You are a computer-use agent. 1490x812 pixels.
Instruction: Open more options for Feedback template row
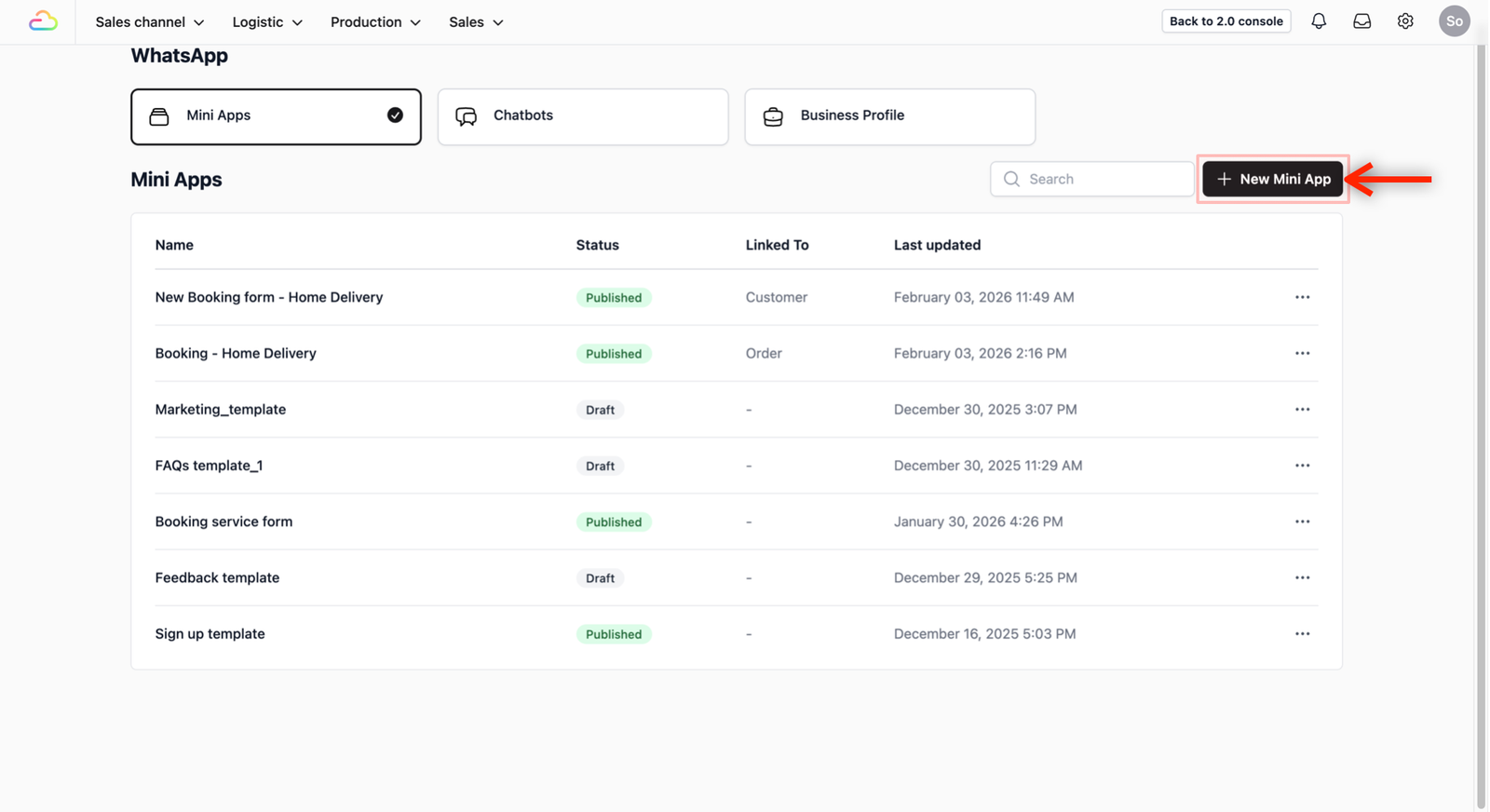[1302, 578]
